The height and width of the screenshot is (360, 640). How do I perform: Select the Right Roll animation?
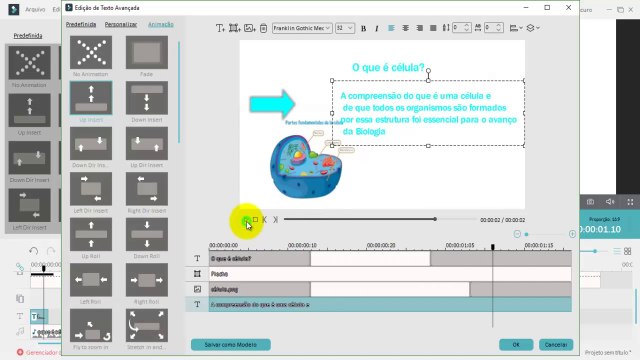147,280
